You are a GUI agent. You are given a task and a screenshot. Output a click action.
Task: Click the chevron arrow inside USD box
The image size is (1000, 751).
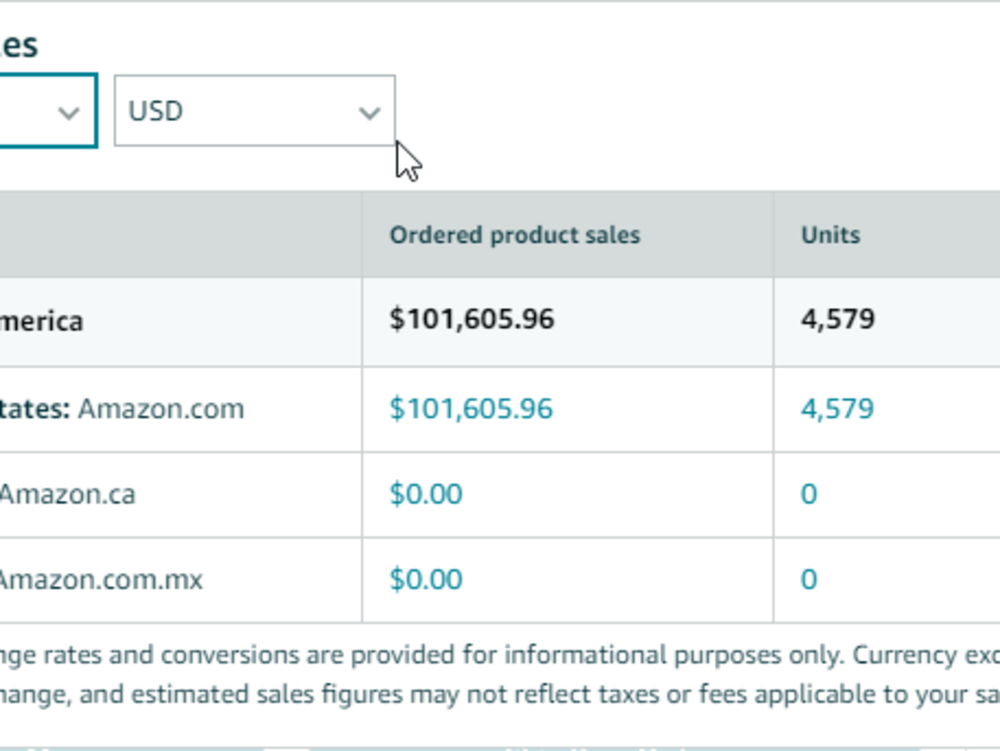369,113
